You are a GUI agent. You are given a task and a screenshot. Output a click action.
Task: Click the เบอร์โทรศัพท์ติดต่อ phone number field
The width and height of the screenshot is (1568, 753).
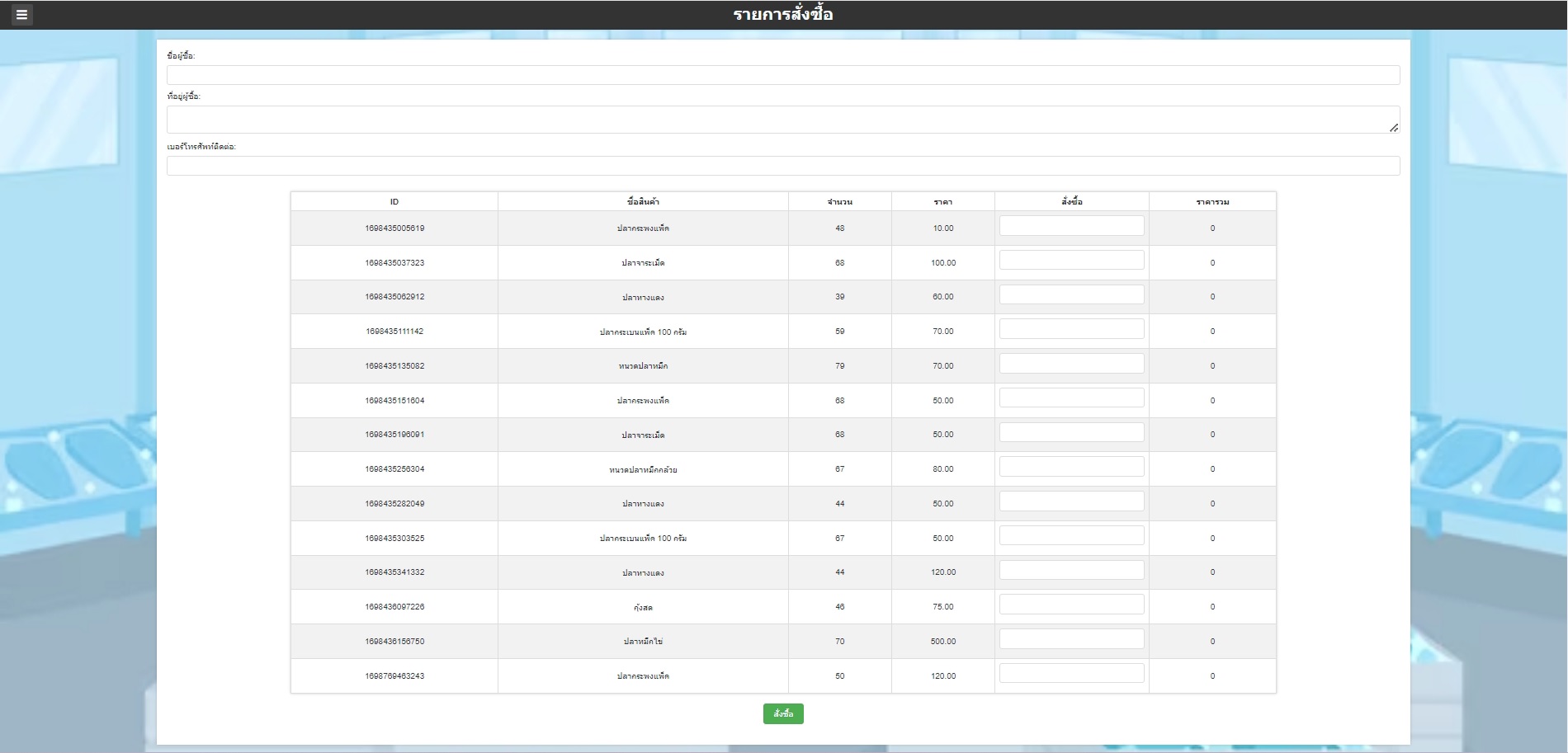pyautogui.click(x=782, y=166)
